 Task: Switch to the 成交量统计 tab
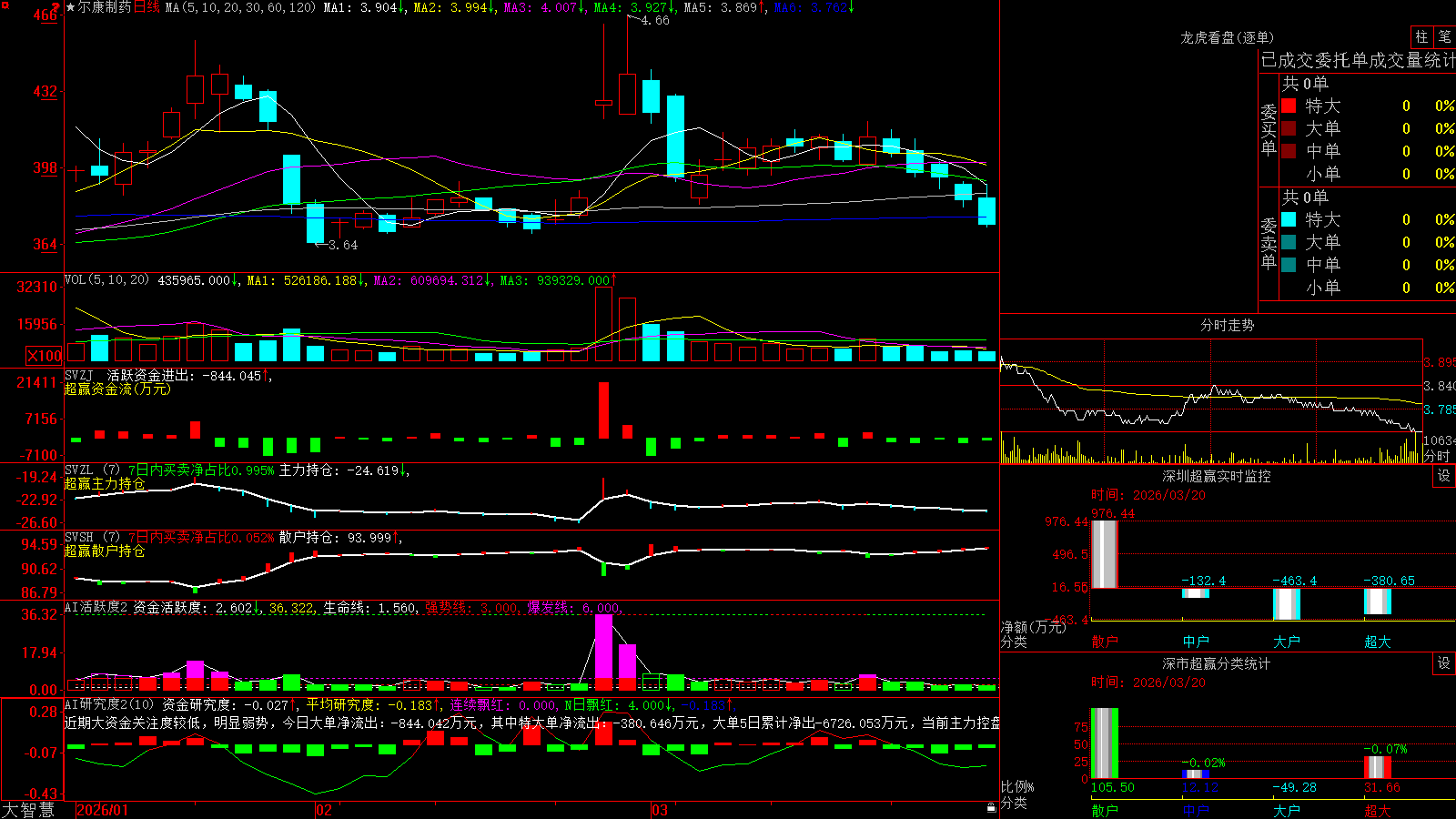coord(1412,61)
